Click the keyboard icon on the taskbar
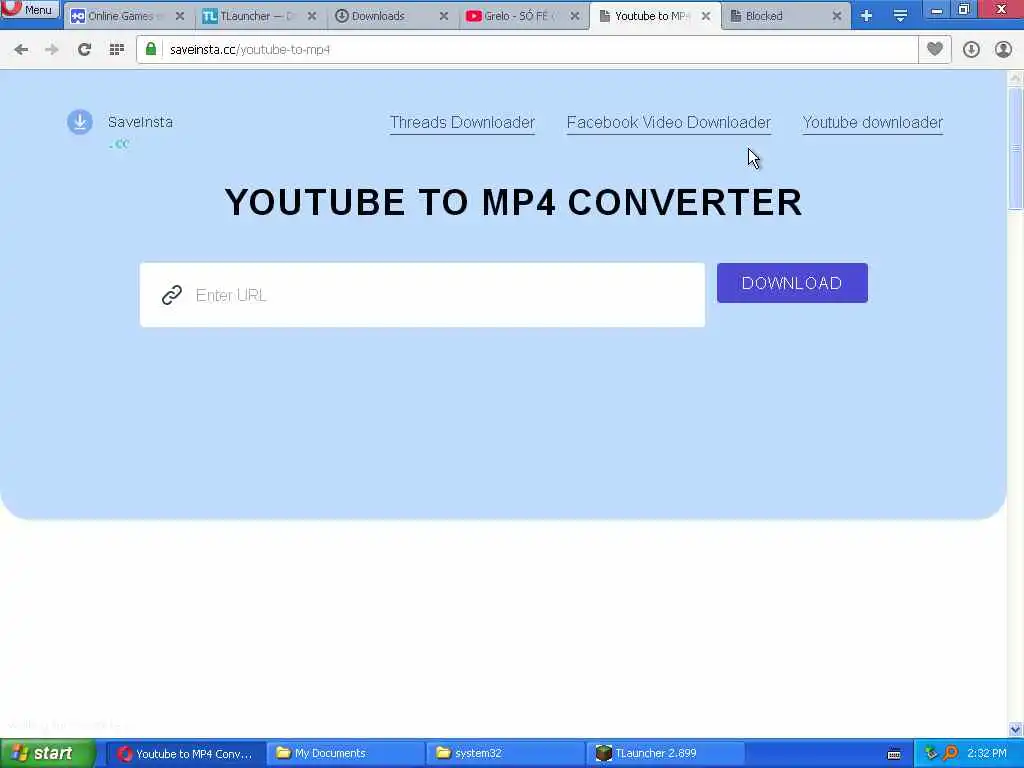The width and height of the screenshot is (1024, 768). click(x=894, y=754)
